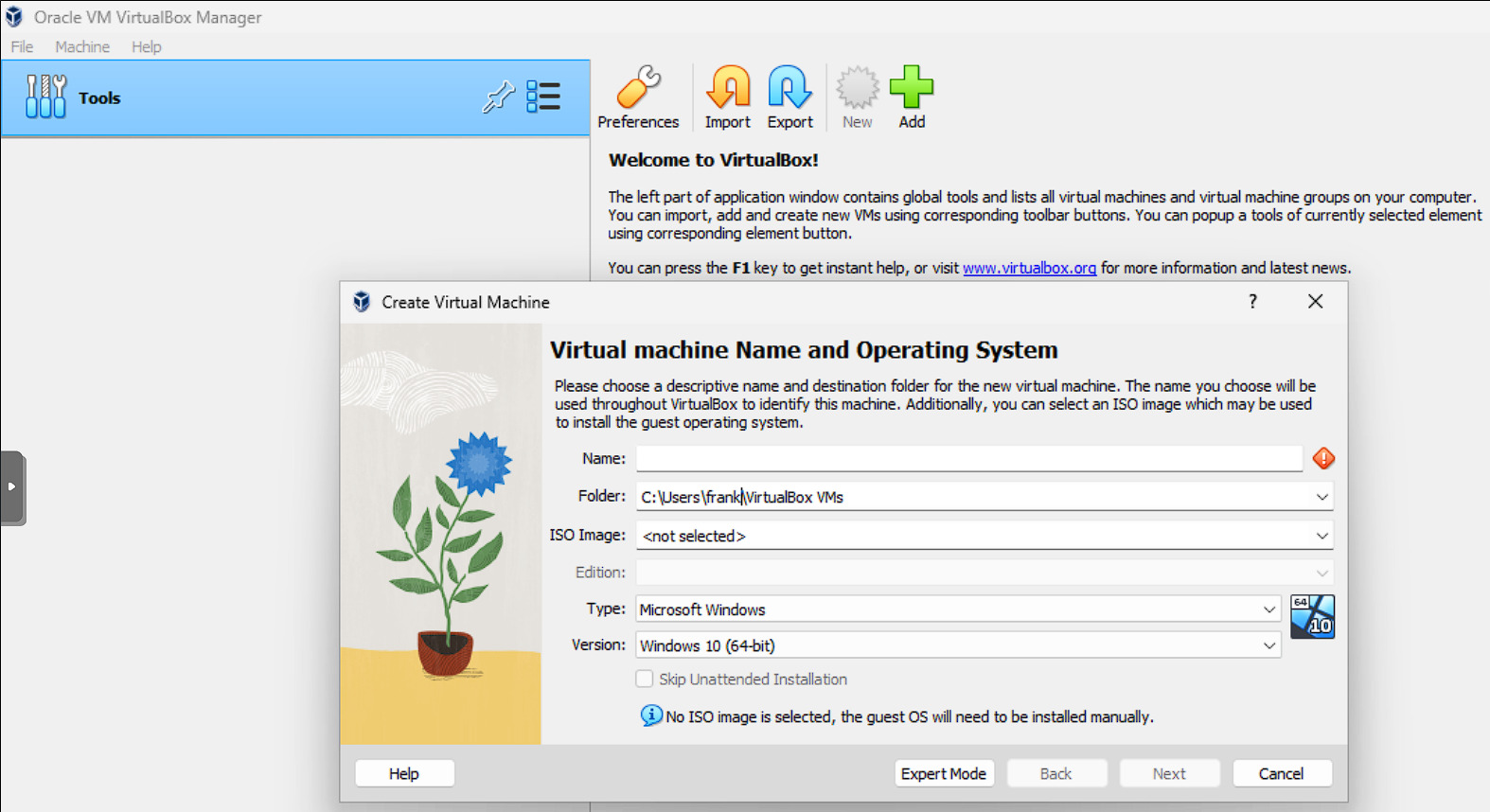Click the 'Welcome to VirtualBox!' heading
This screenshot has width=1490, height=812.
(x=714, y=160)
